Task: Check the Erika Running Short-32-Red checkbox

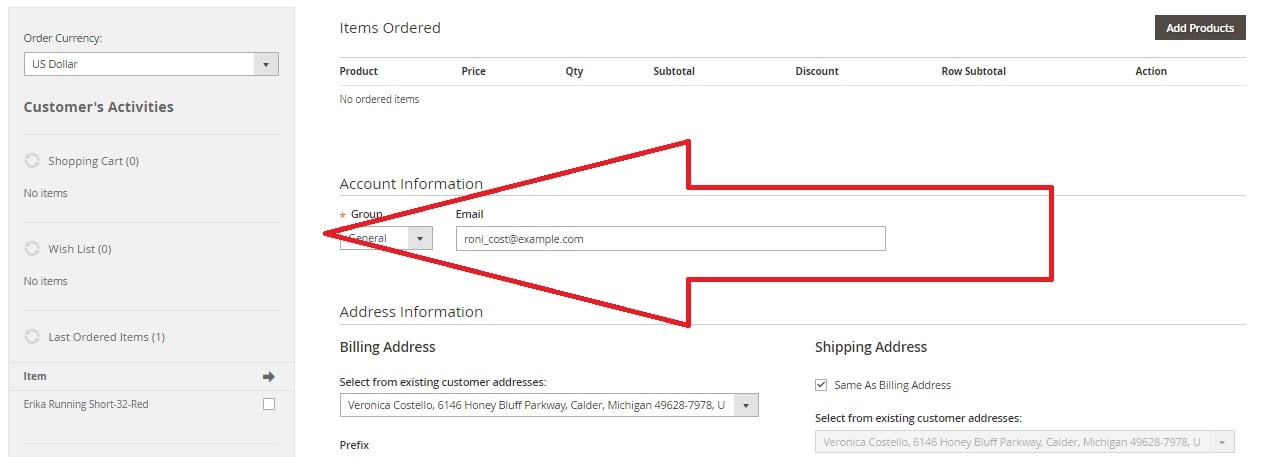Action: click(268, 404)
